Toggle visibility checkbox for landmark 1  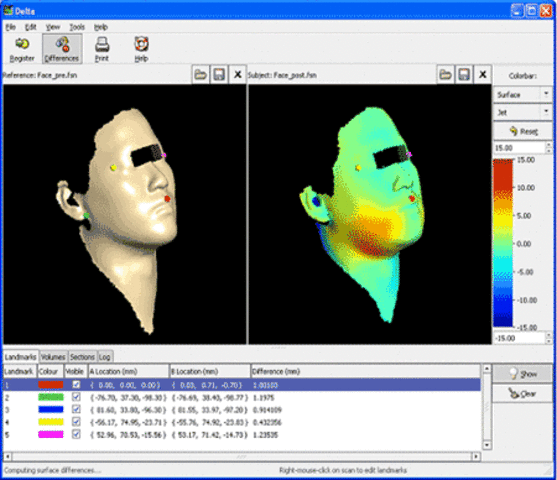pyautogui.click(x=76, y=385)
